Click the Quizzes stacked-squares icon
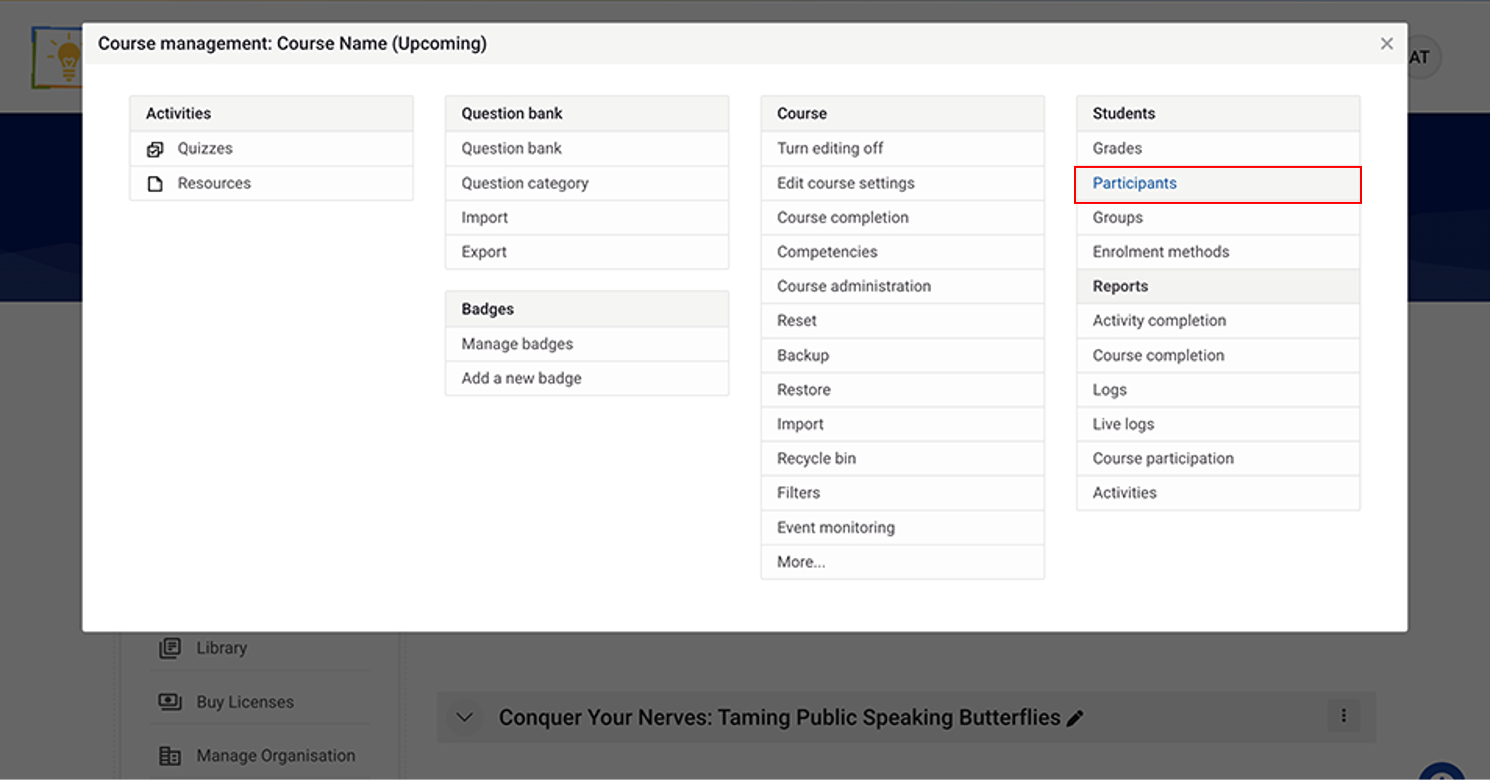The image size is (1490, 780). (155, 149)
